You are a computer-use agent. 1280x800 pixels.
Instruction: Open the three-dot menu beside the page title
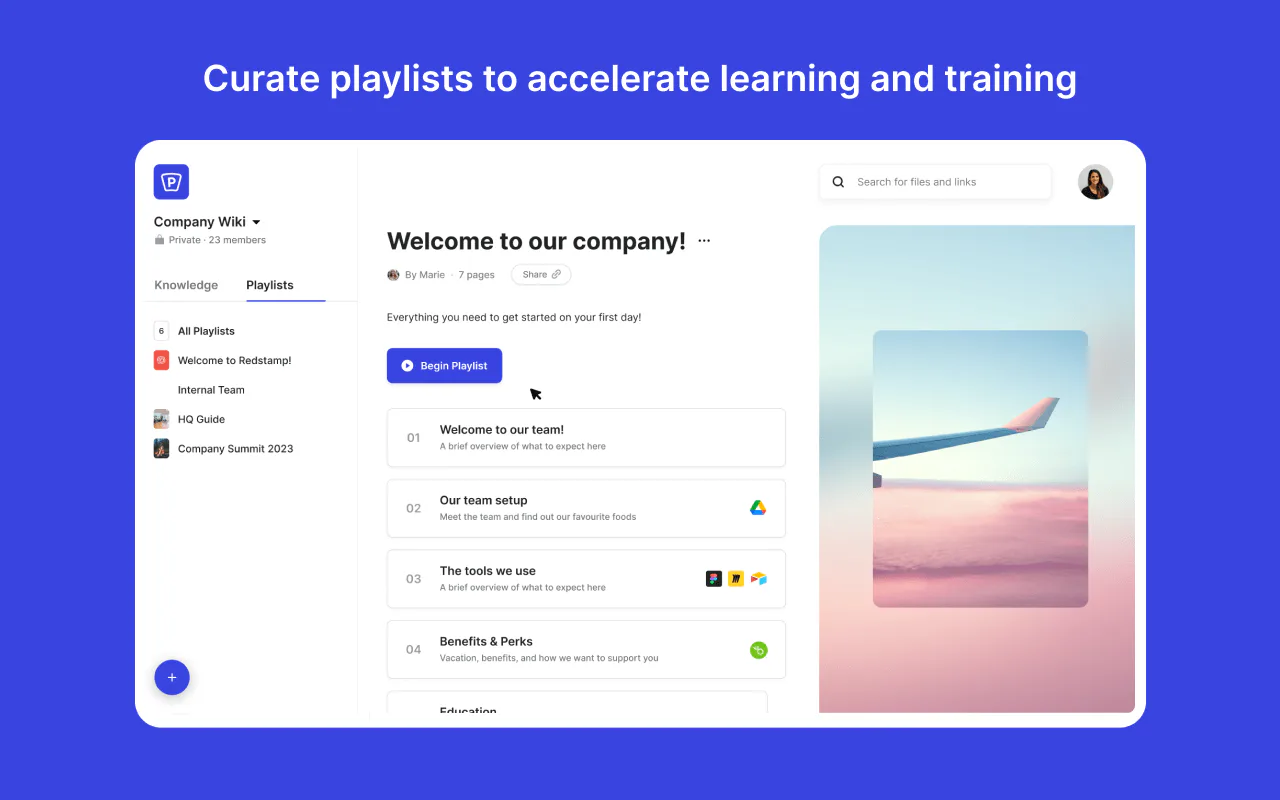tap(704, 240)
